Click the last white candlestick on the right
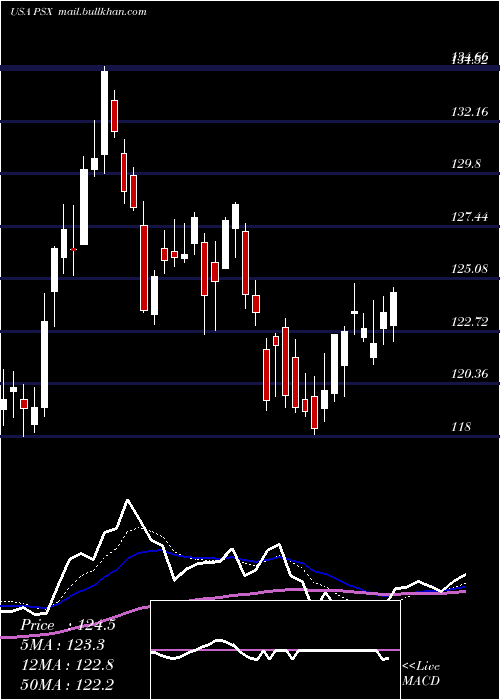Screen dimensions: 500x700 point(393,309)
